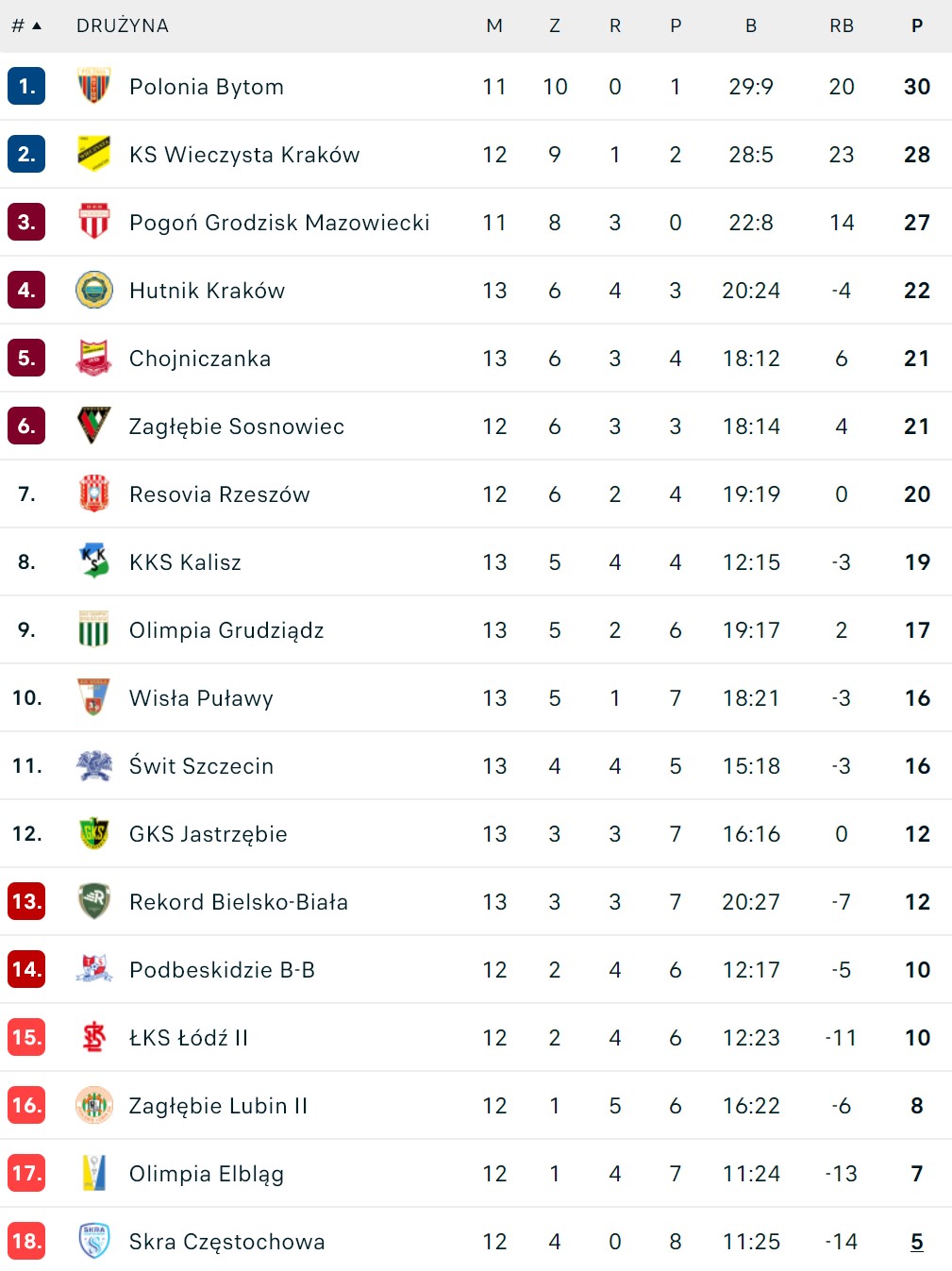Sort table by the # rank column
Viewport: 952px width, 1271px height.
[x=25, y=26]
